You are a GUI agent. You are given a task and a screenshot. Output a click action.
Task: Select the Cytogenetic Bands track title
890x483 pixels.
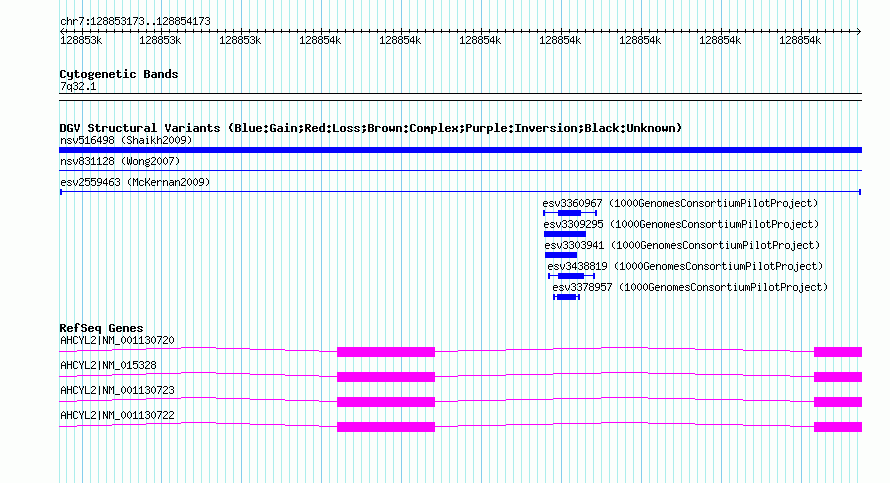[119, 74]
